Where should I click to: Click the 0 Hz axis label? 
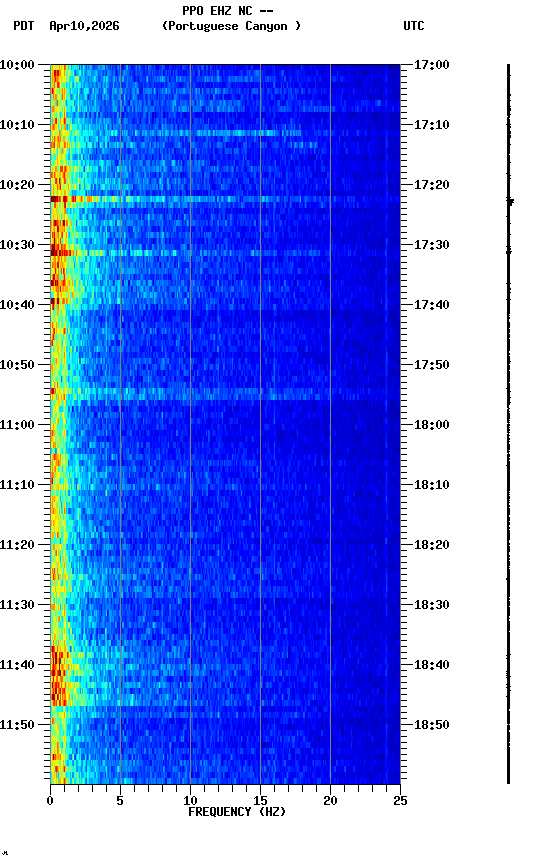[50, 801]
